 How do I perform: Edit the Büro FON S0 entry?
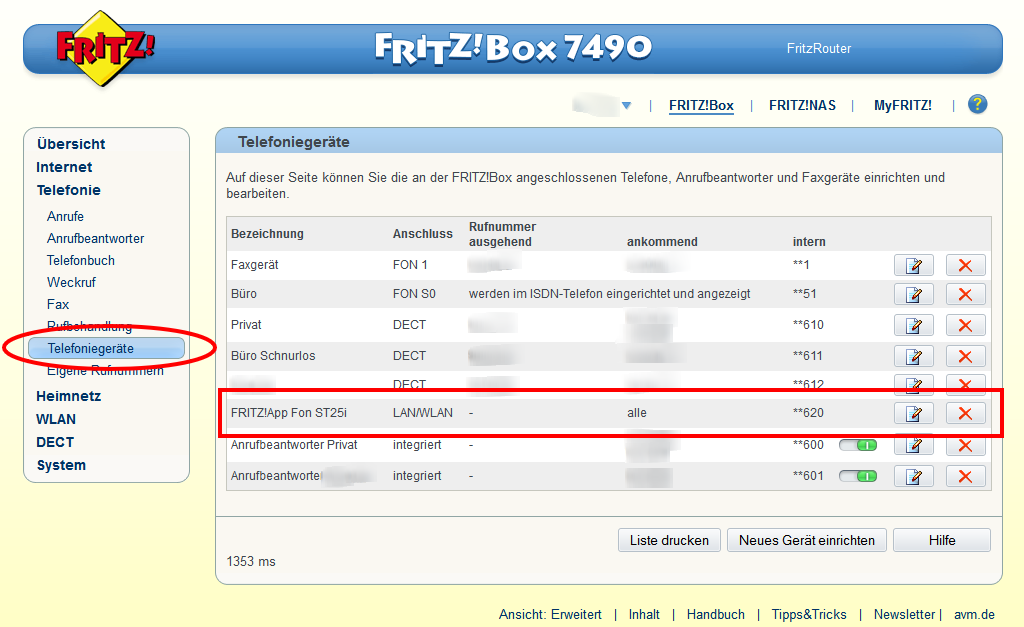point(914,295)
